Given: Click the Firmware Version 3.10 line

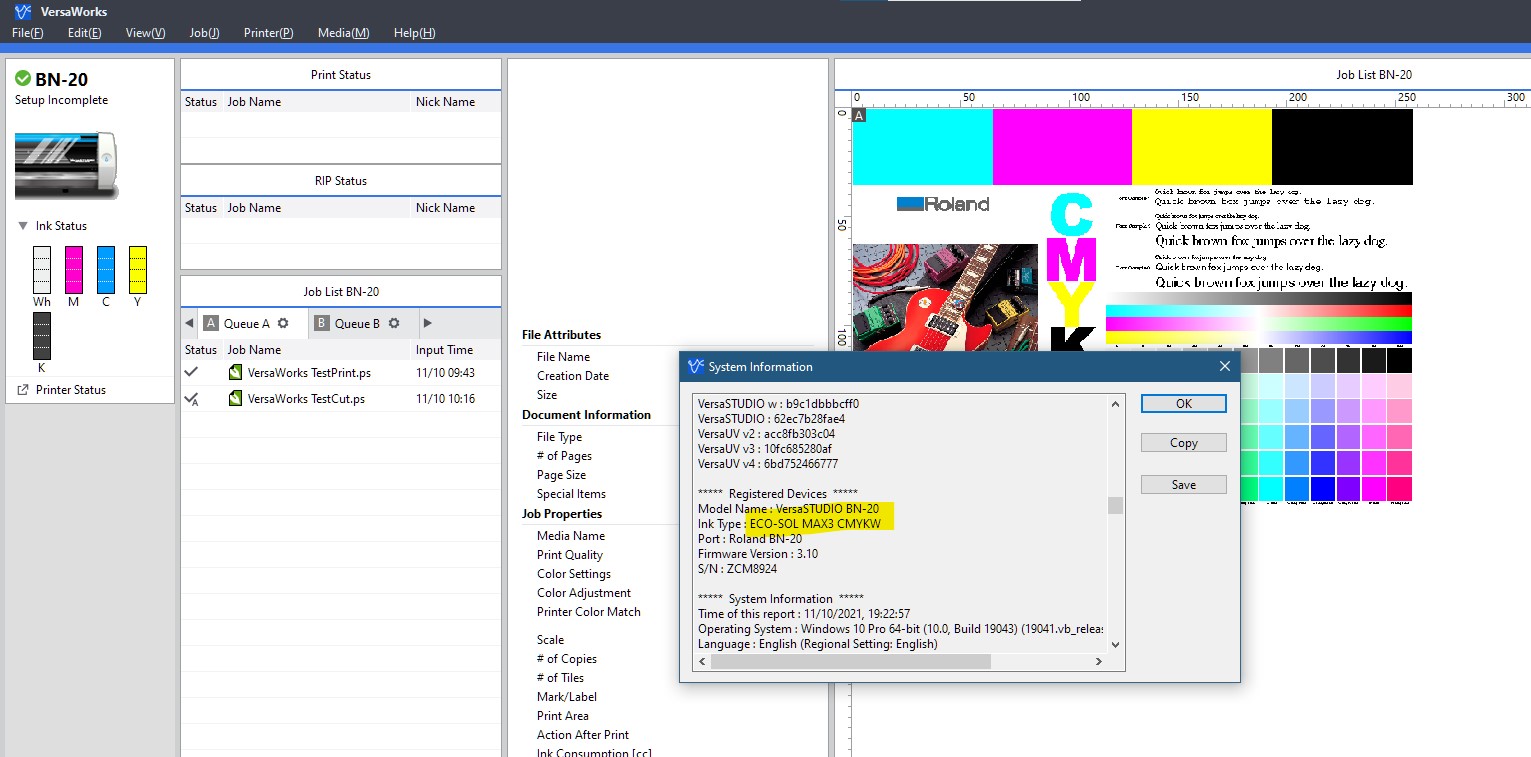Looking at the screenshot, I should (758, 554).
